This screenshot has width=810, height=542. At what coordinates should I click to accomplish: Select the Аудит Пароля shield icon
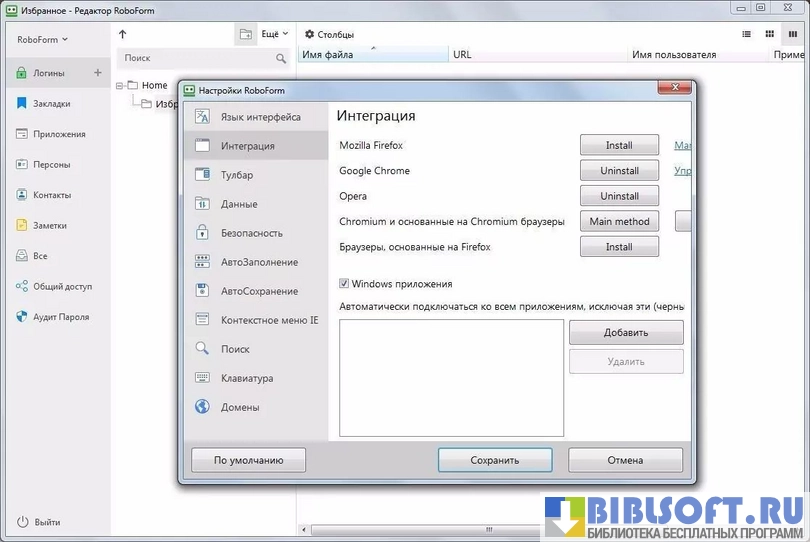point(22,317)
